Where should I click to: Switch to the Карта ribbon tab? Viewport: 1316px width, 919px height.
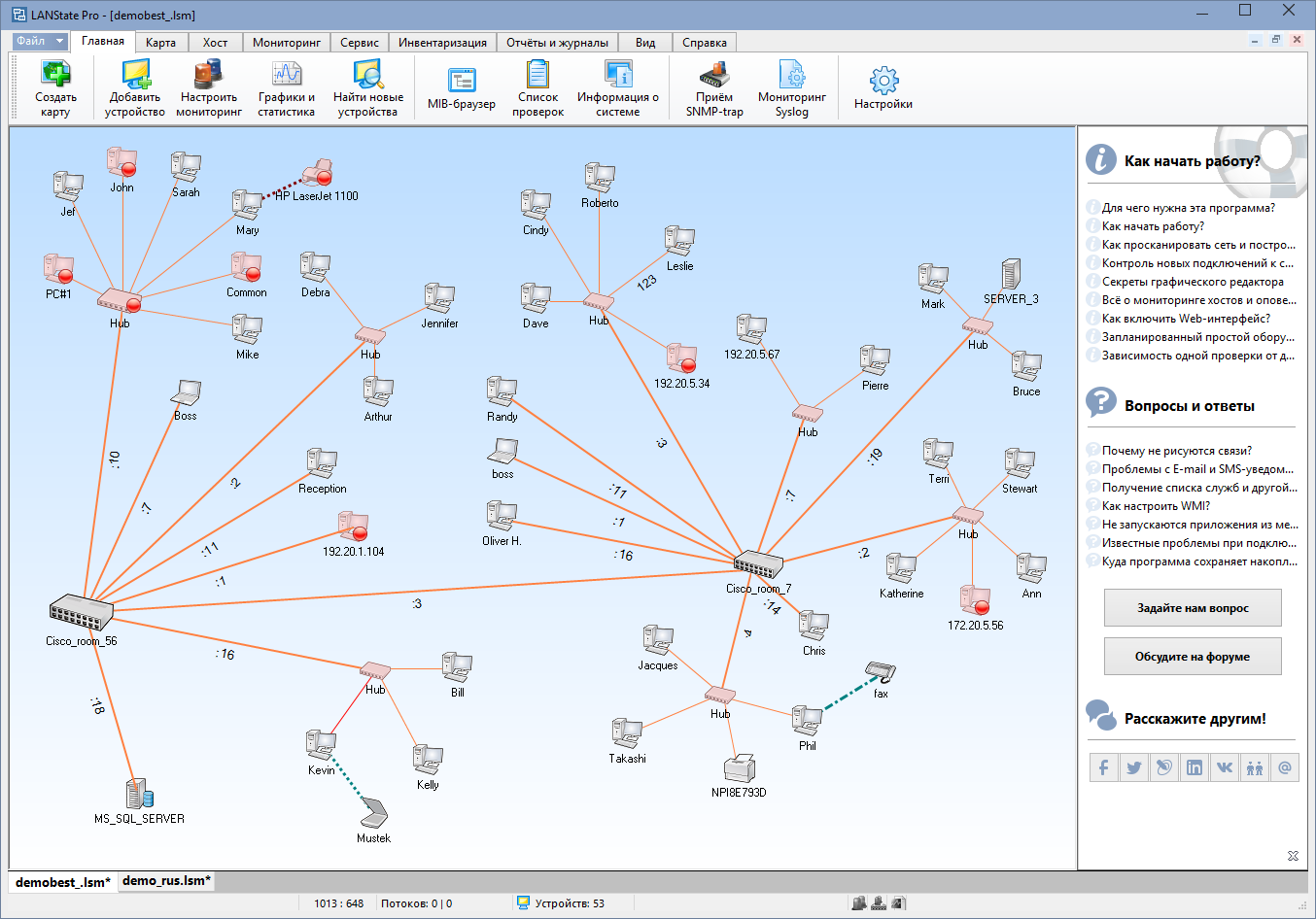pos(160,42)
